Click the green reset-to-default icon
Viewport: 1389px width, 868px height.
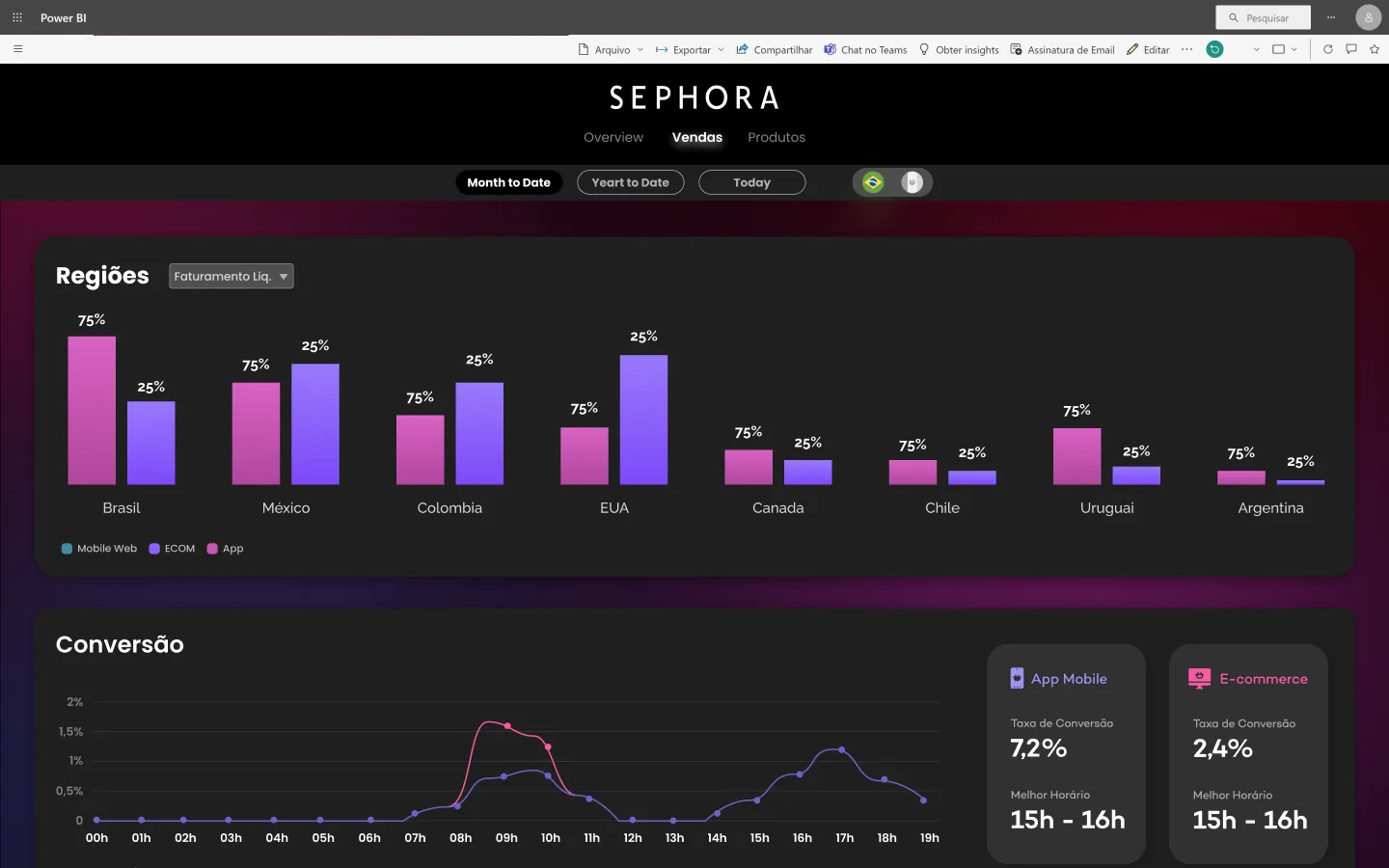point(1214,49)
